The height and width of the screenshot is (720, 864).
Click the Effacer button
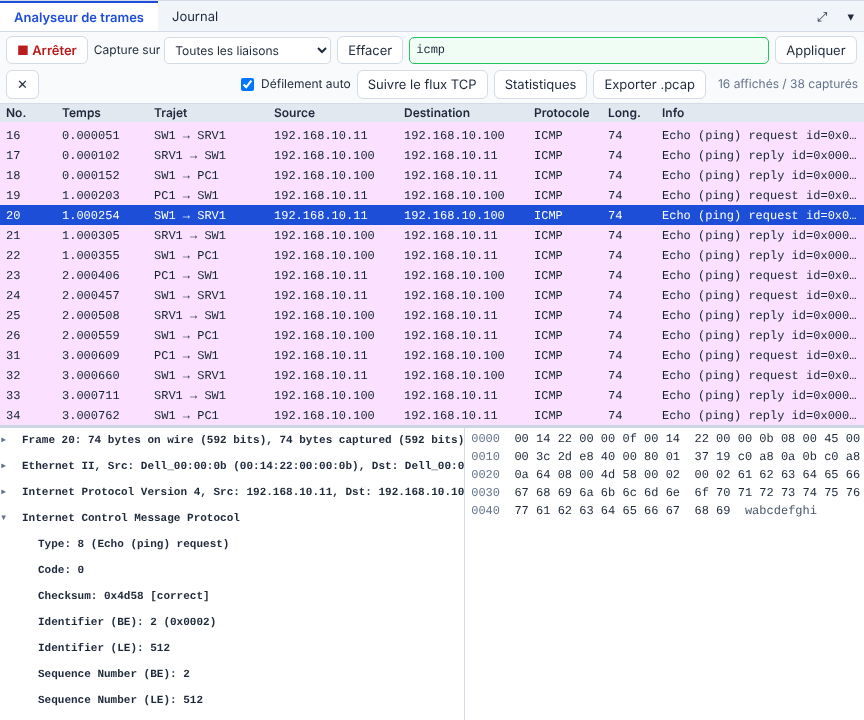coord(370,50)
